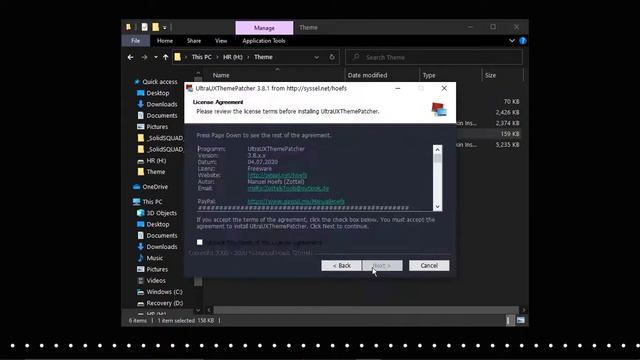
Task: Go up one folder level
Action: click(x=165, y=57)
